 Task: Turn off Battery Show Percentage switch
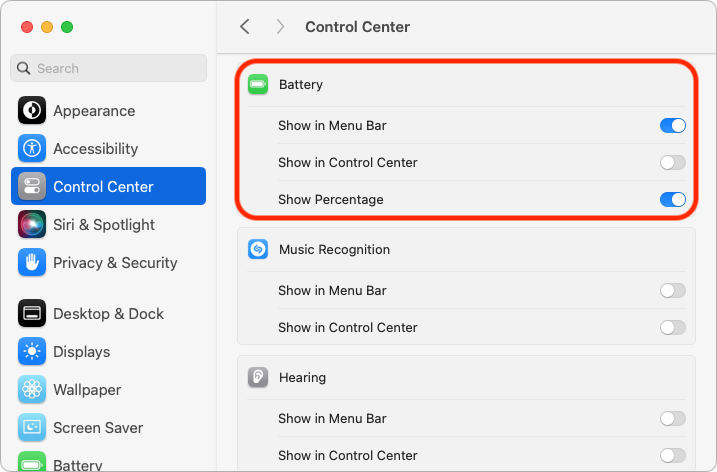click(x=673, y=200)
